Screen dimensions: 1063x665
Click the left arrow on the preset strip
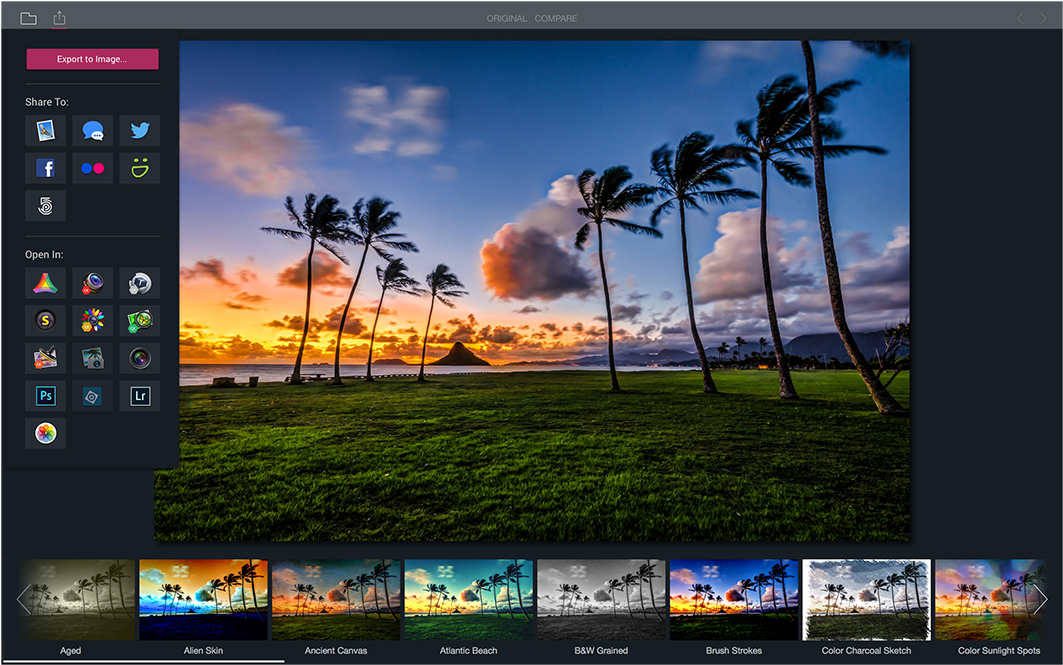[22, 599]
